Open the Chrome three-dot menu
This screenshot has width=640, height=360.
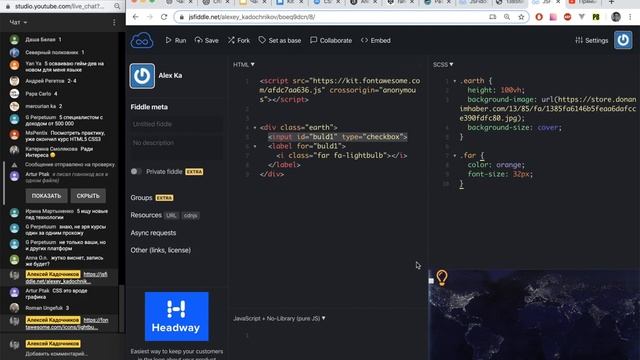[x=630, y=17]
